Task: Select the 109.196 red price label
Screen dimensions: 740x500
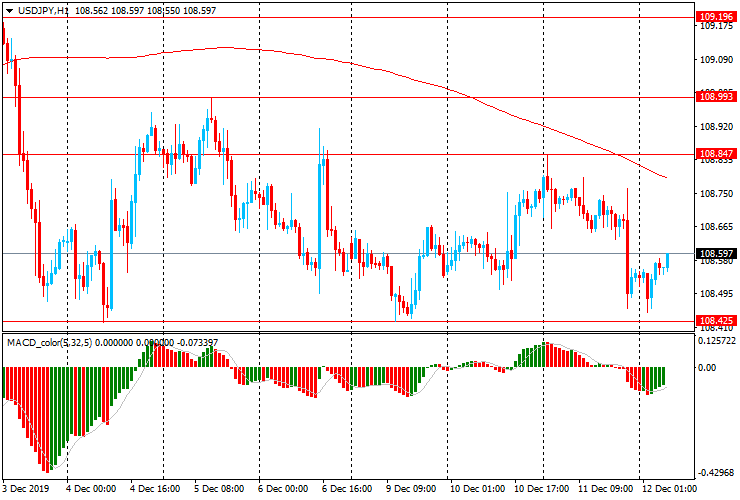Action: pyautogui.click(x=716, y=17)
